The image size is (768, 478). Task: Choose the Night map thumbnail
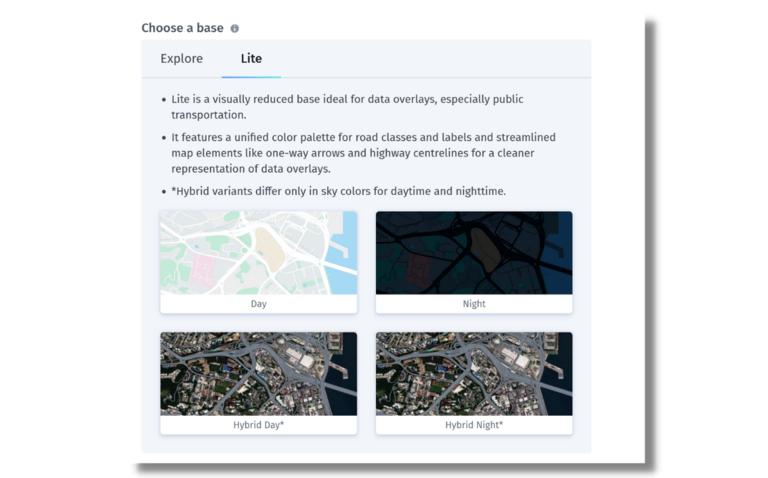click(x=474, y=253)
